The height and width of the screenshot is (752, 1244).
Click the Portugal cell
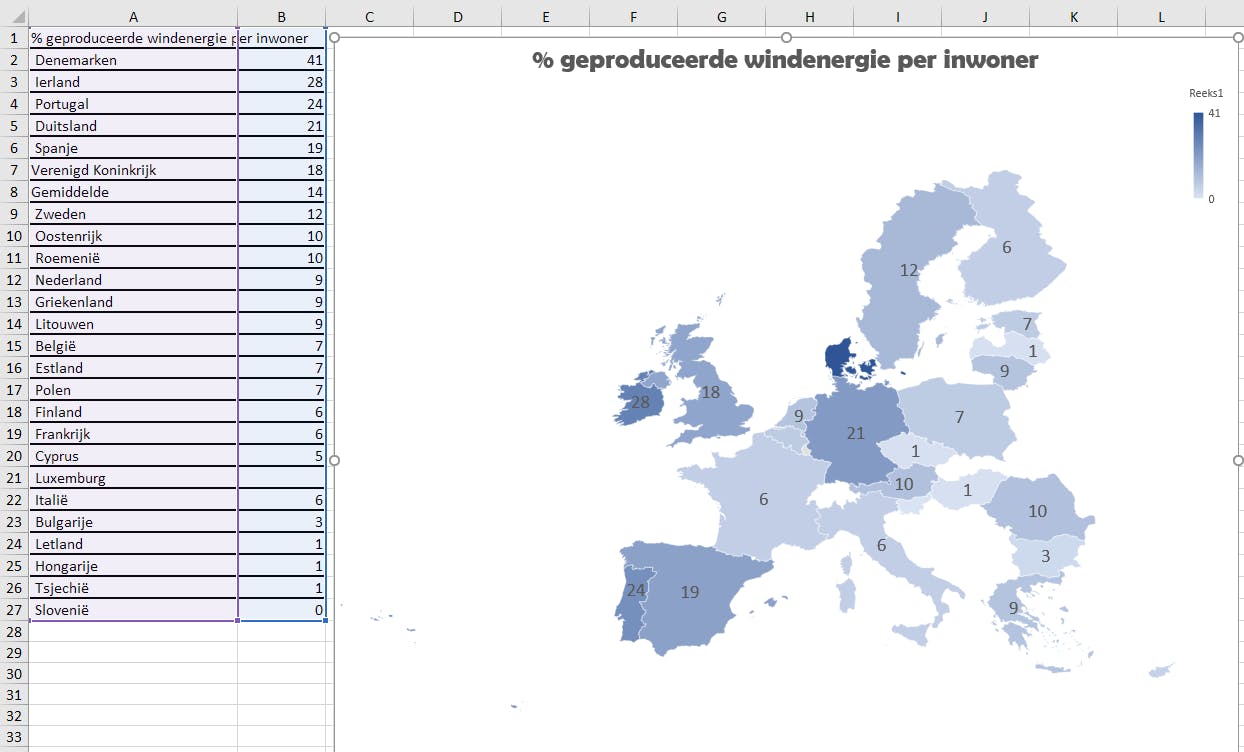tap(134, 104)
